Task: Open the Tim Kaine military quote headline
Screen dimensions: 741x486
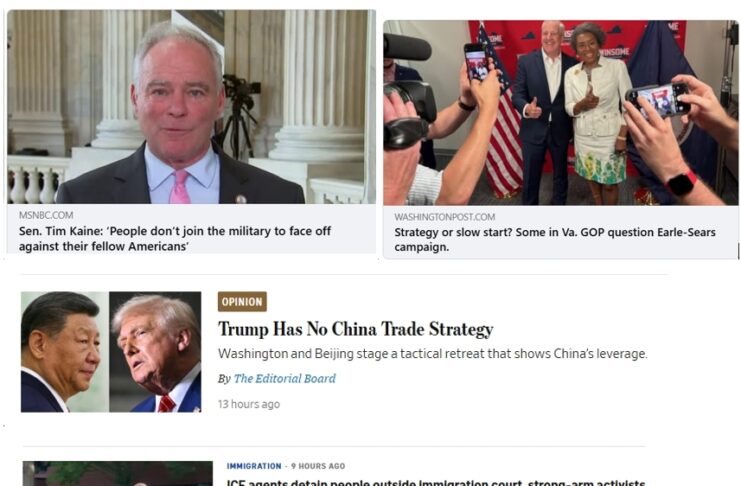Action: coord(175,239)
